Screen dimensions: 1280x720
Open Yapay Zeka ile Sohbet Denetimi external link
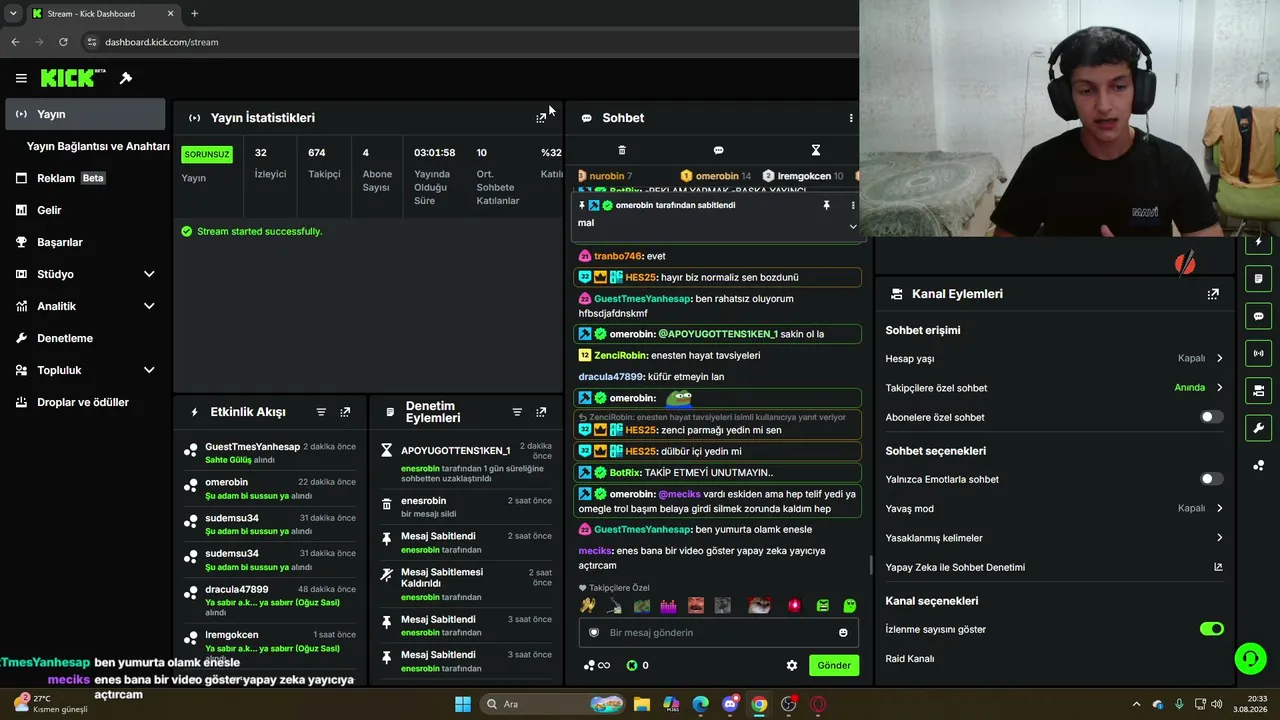[1218, 567]
